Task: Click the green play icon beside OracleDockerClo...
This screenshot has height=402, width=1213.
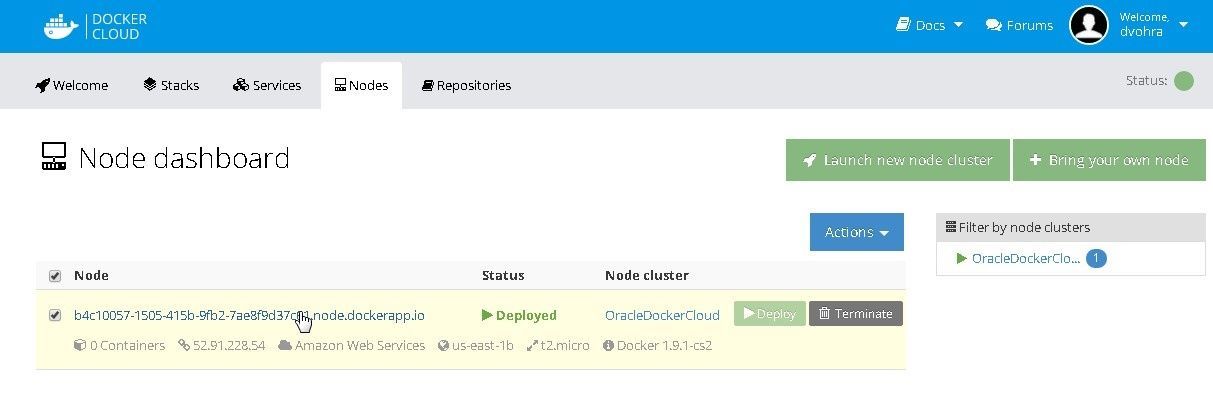Action: pos(962,258)
